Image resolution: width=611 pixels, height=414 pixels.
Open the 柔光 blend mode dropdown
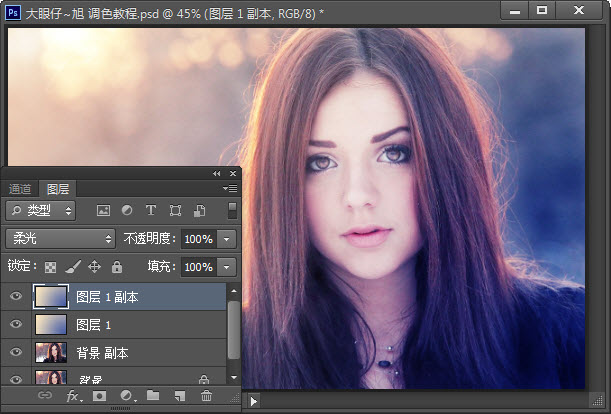(x=61, y=239)
